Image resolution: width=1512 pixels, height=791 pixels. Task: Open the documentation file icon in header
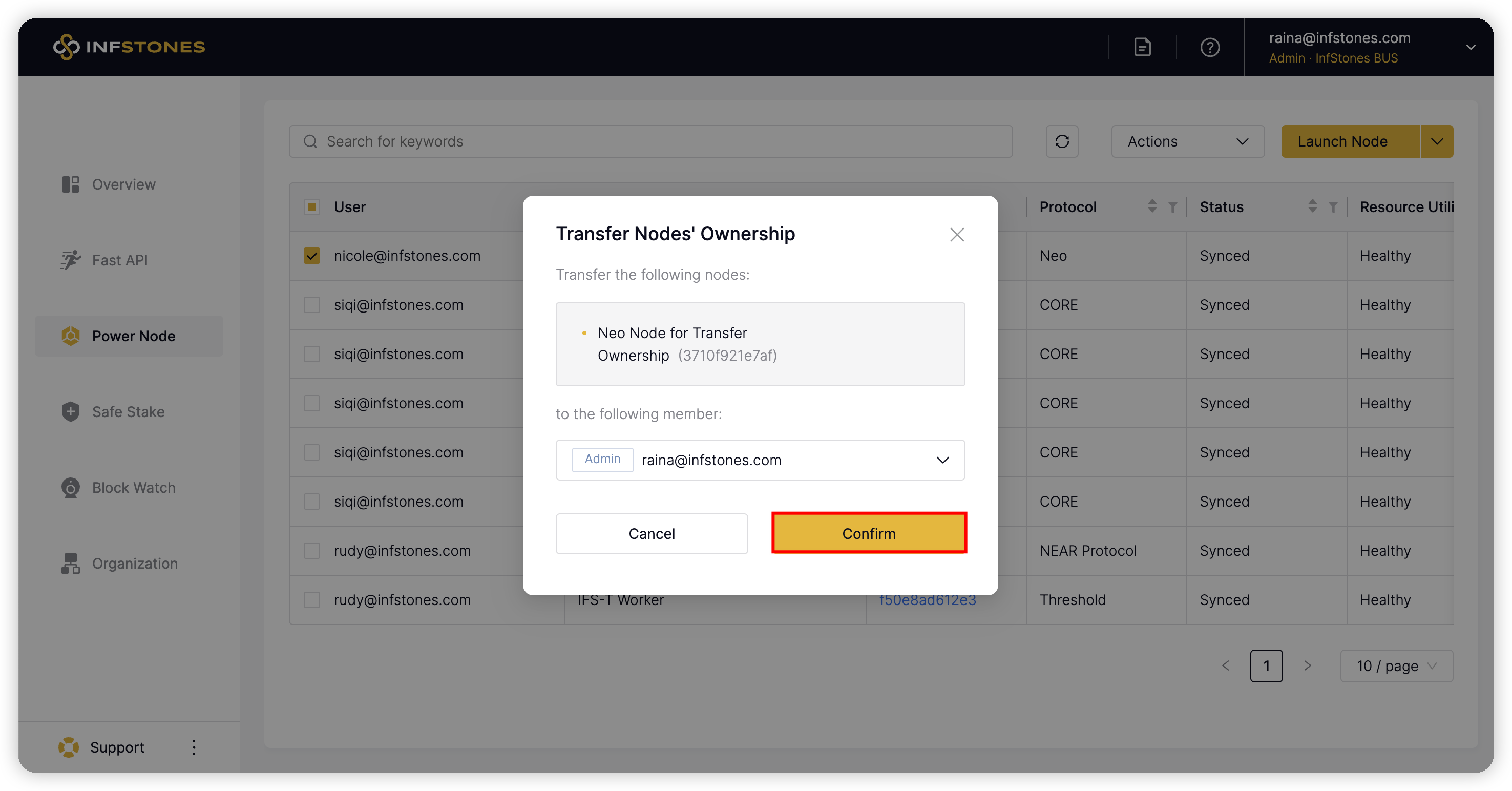[x=1142, y=47]
